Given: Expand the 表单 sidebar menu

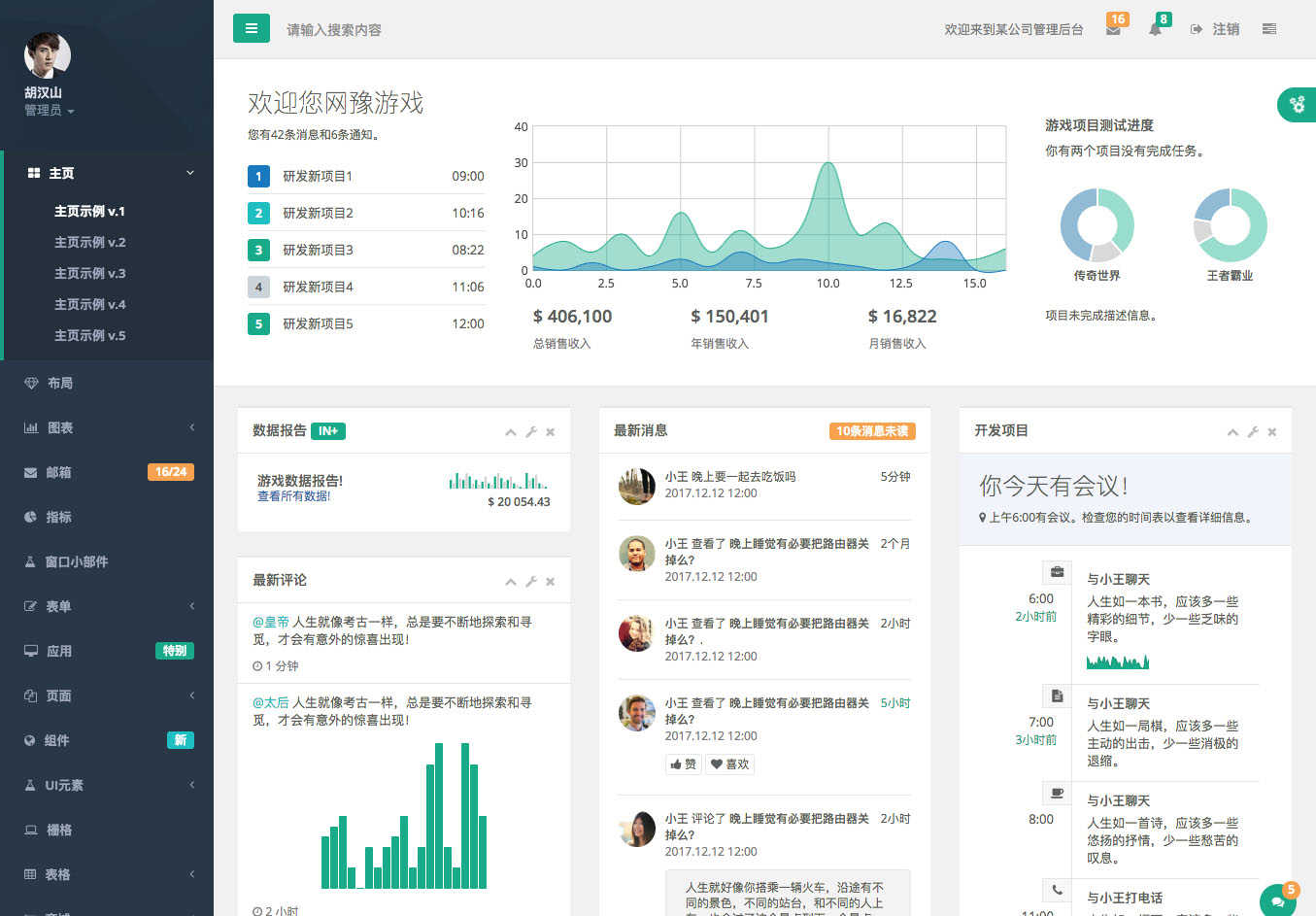Looking at the screenshot, I should [x=107, y=606].
